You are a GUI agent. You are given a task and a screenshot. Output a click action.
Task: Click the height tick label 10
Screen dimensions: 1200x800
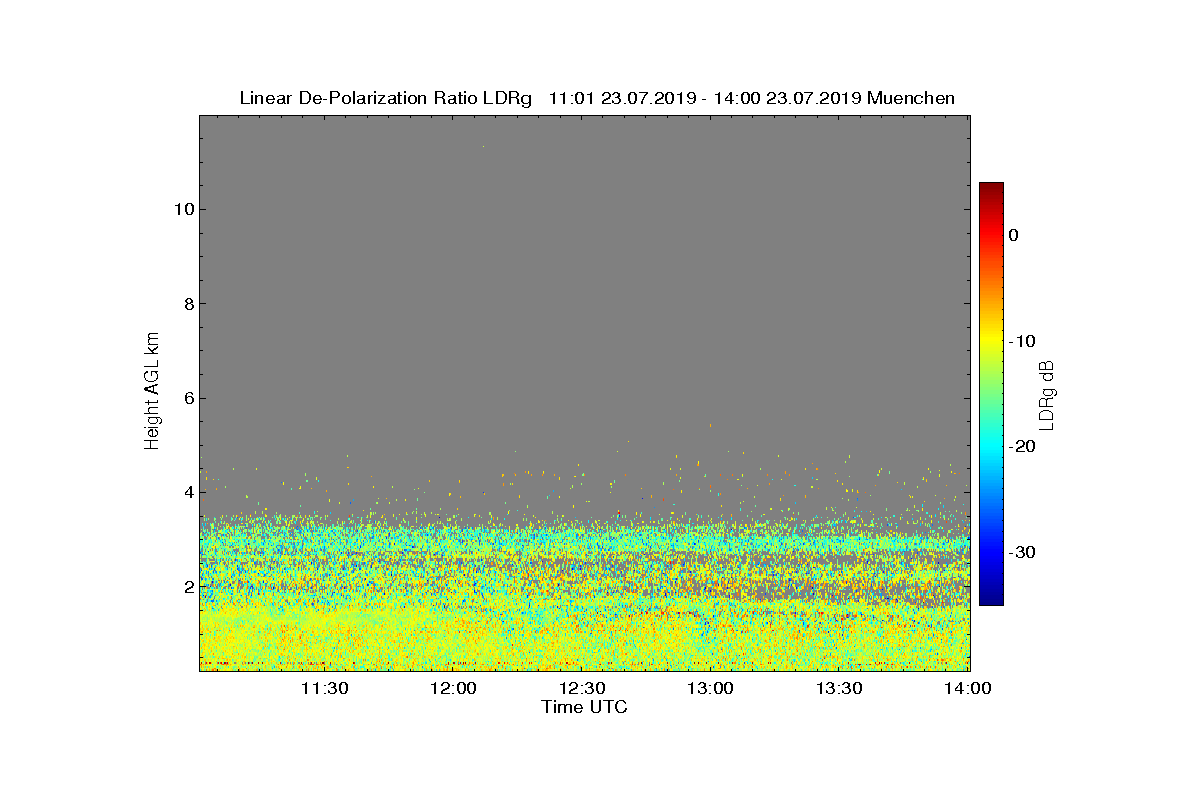tap(182, 209)
